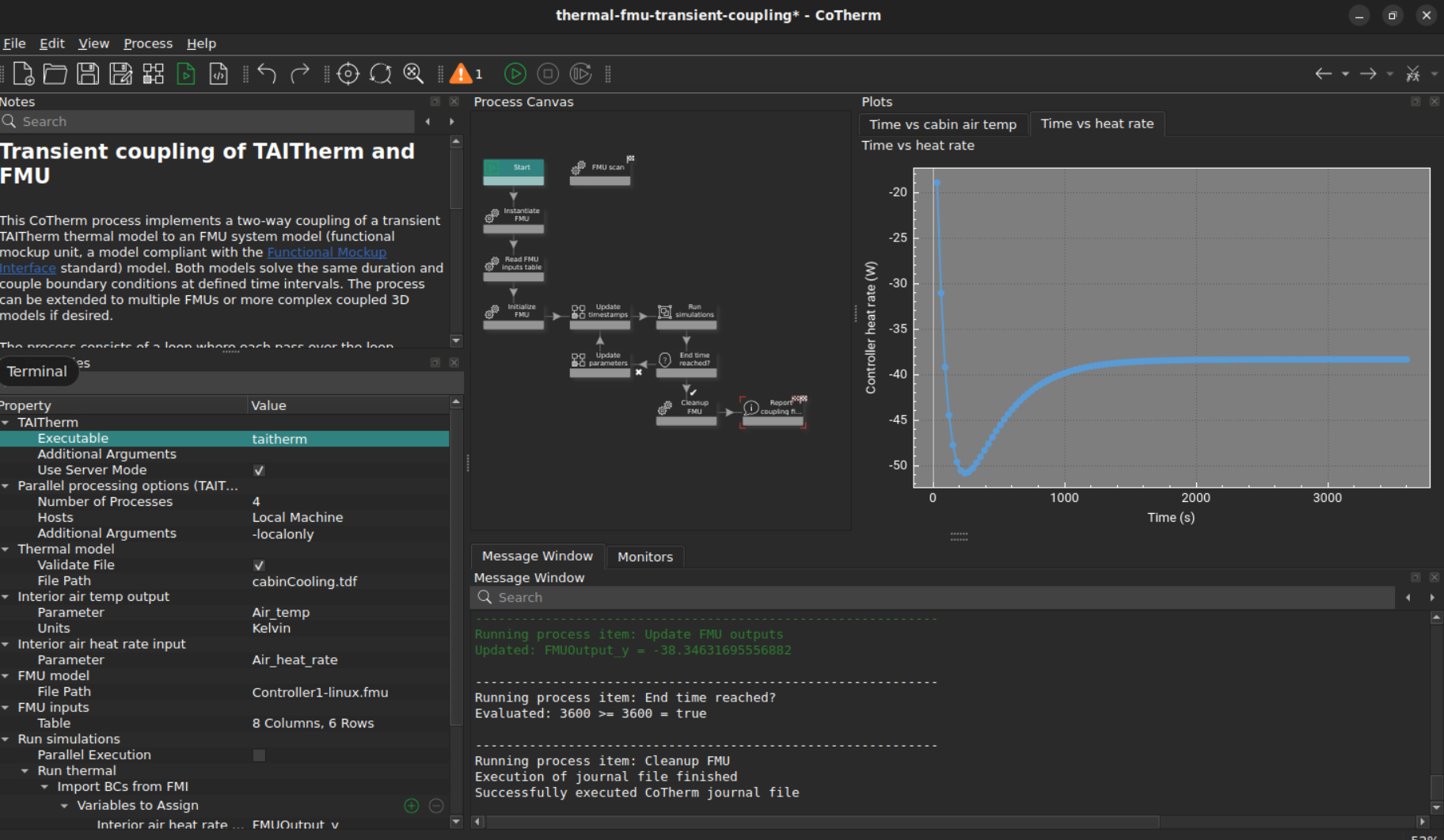Image resolution: width=1444 pixels, height=840 pixels.
Task: Click the circular refresh arrows icon
Action: [381, 74]
